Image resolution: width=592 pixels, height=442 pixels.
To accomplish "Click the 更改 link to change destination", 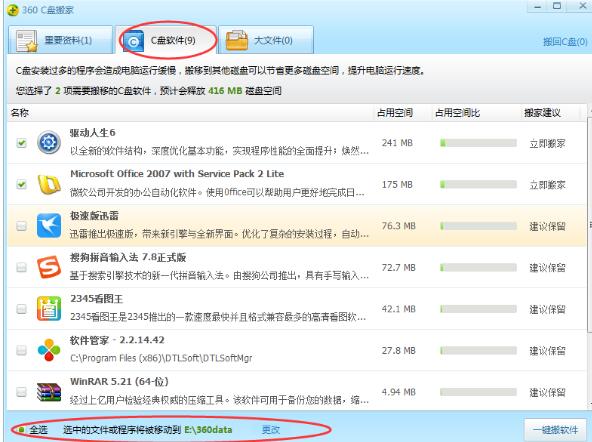I will pyautogui.click(x=271, y=430).
